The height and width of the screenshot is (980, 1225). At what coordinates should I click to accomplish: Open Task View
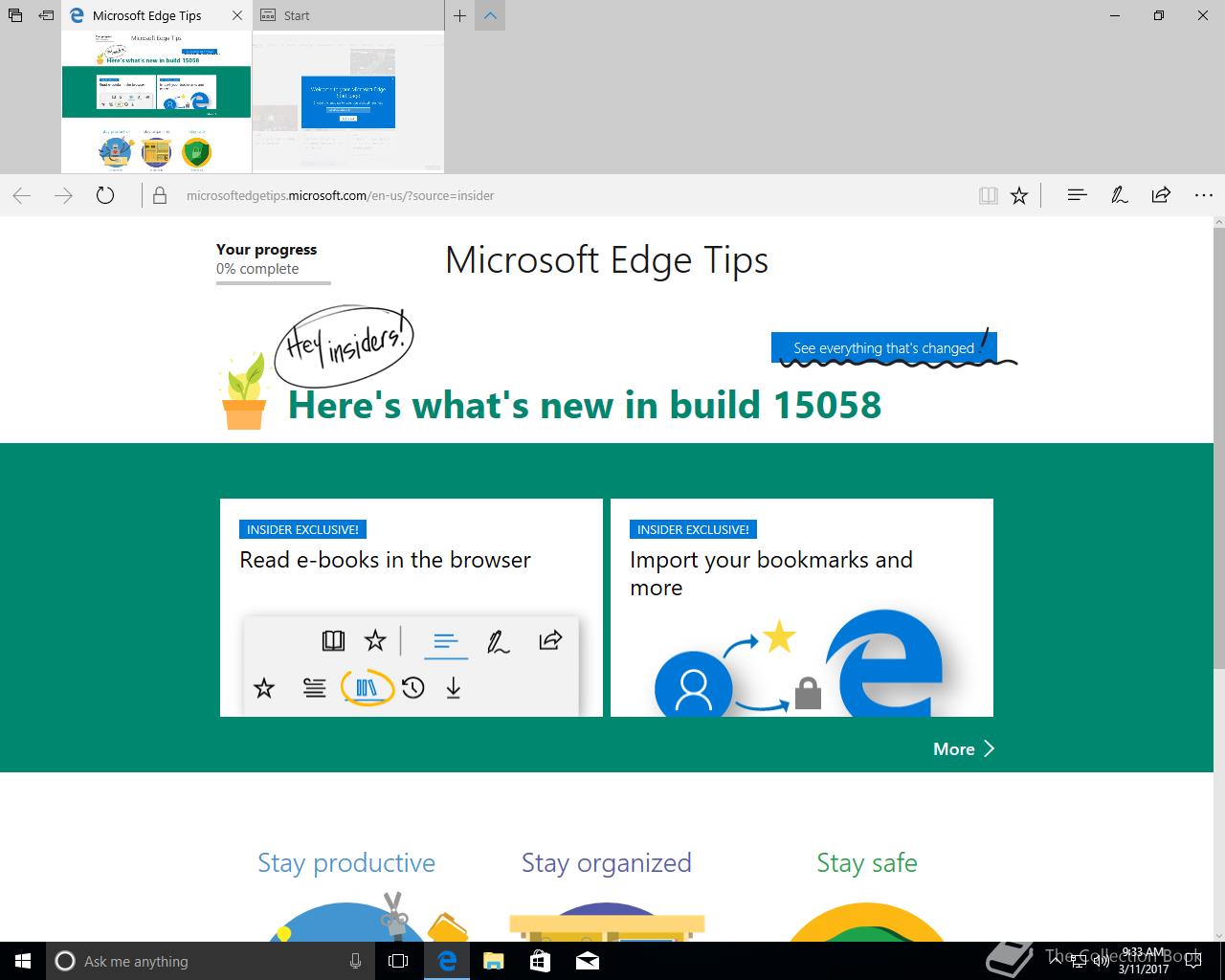[x=398, y=961]
